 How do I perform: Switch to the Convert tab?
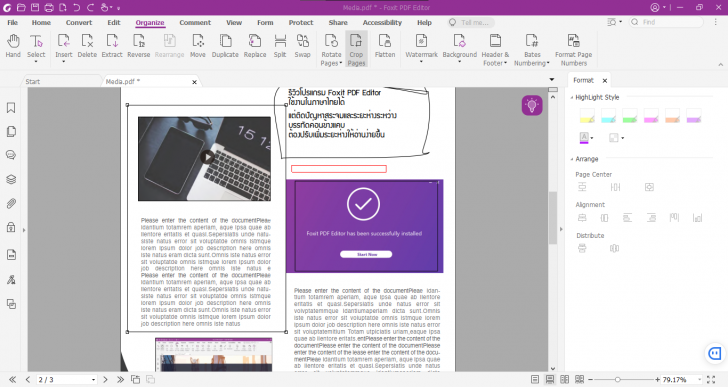(x=79, y=22)
